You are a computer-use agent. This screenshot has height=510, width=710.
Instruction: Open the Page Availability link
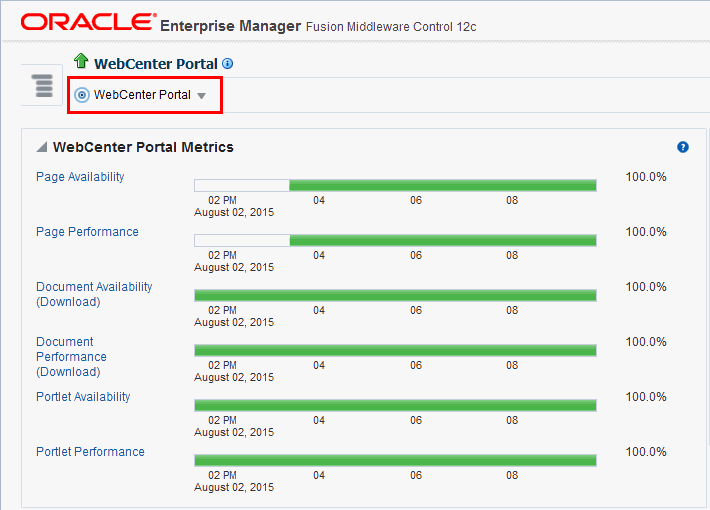tap(80, 177)
